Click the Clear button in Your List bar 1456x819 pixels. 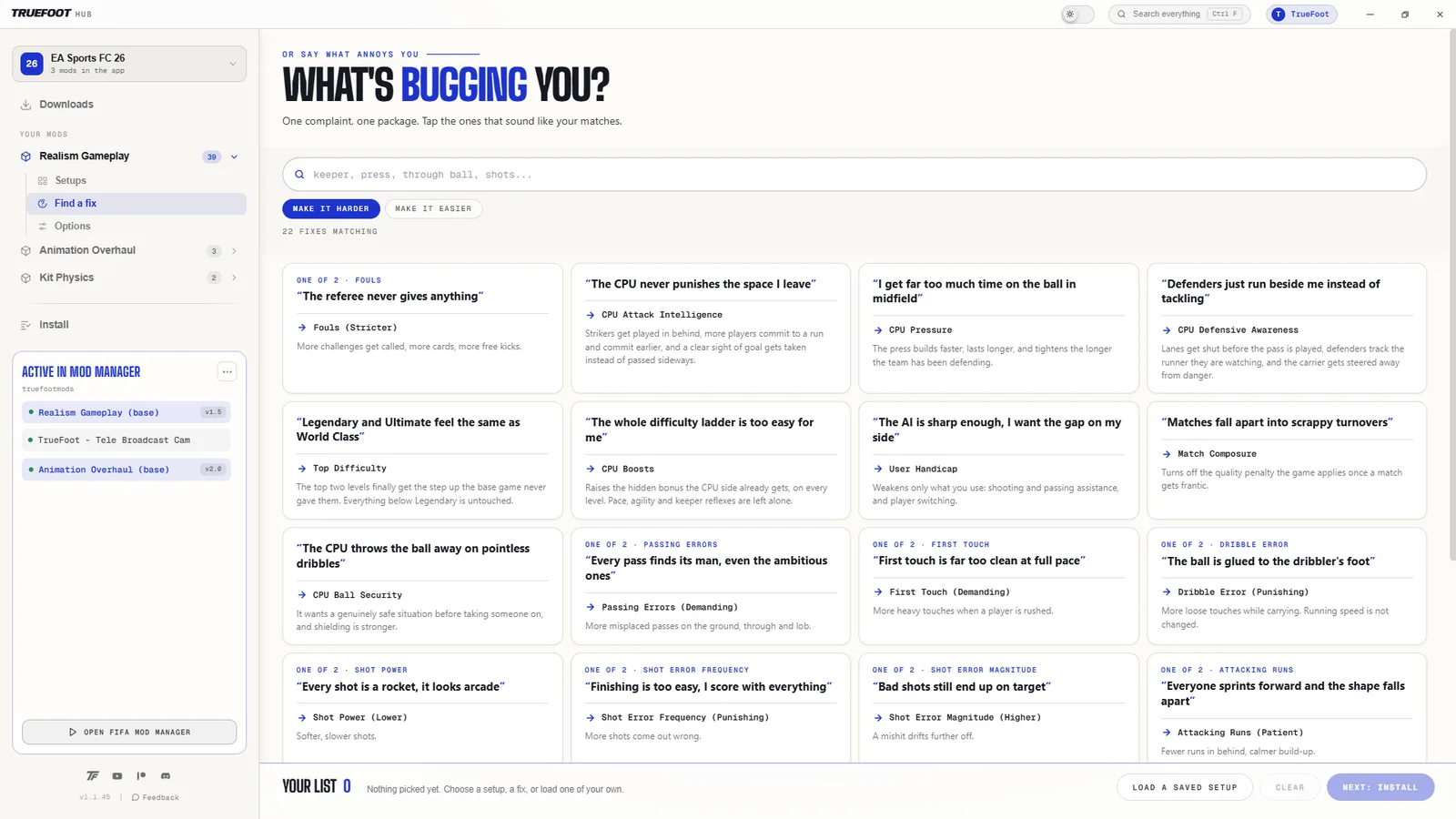pyautogui.click(x=1289, y=788)
